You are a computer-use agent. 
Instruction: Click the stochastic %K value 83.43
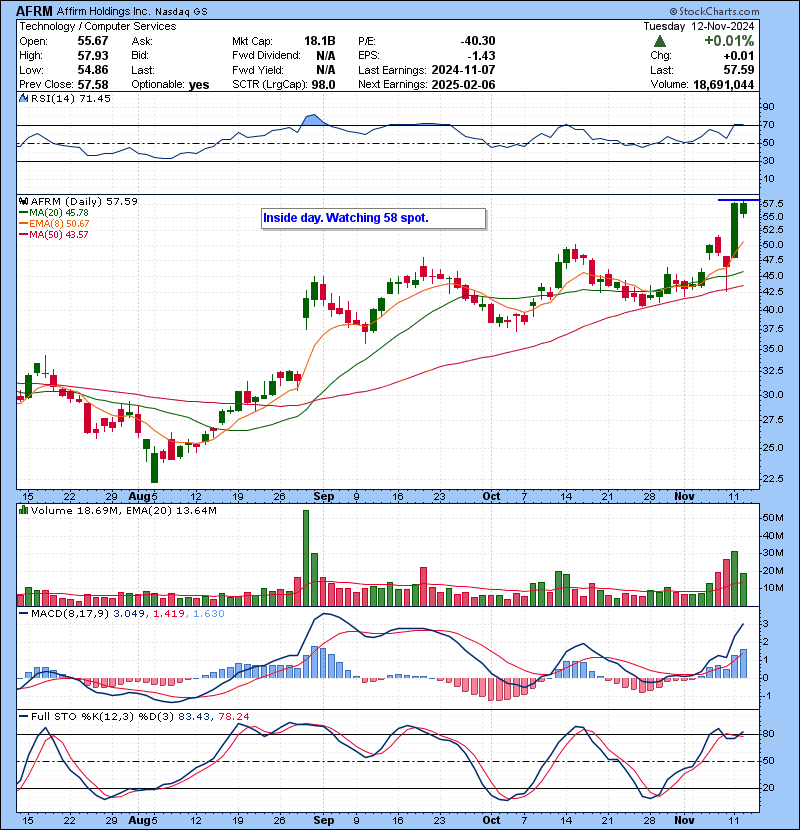point(193,716)
